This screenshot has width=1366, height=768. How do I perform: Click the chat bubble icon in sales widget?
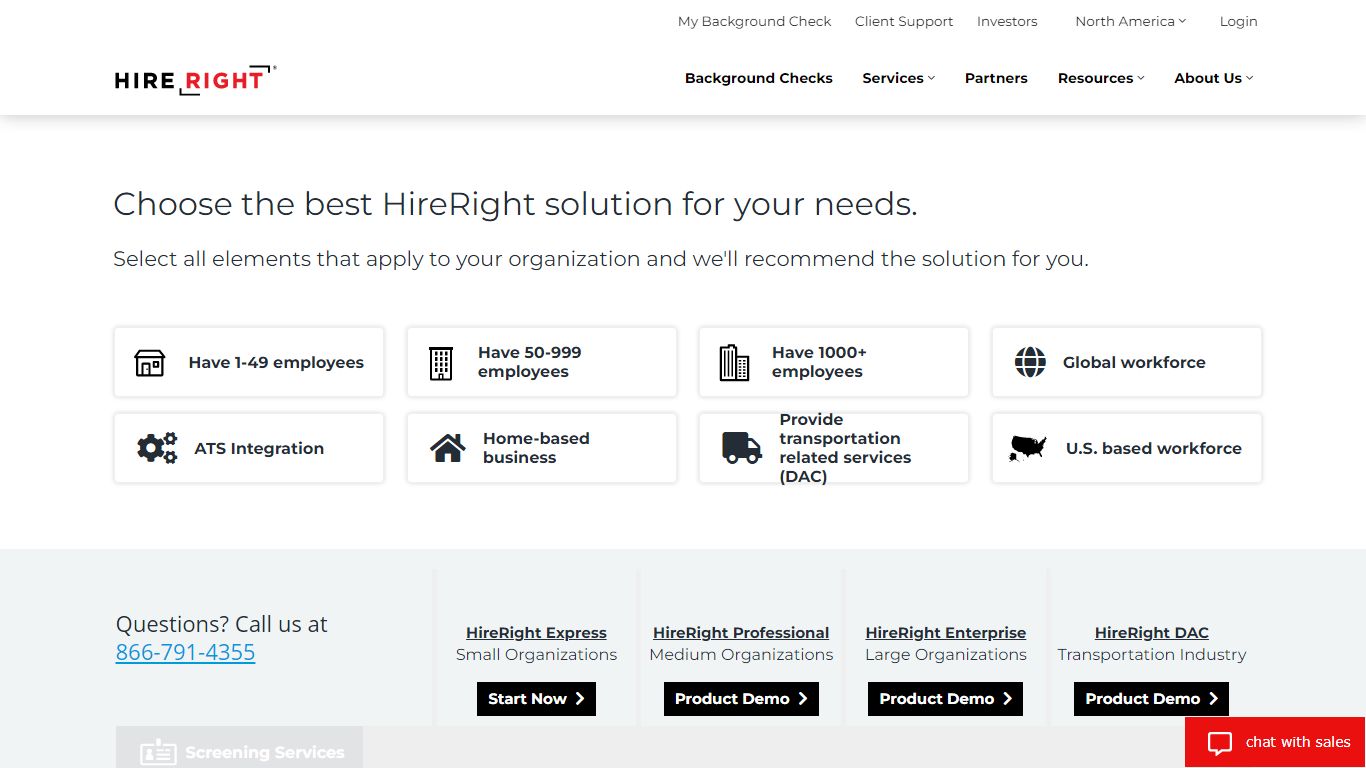(x=1220, y=743)
